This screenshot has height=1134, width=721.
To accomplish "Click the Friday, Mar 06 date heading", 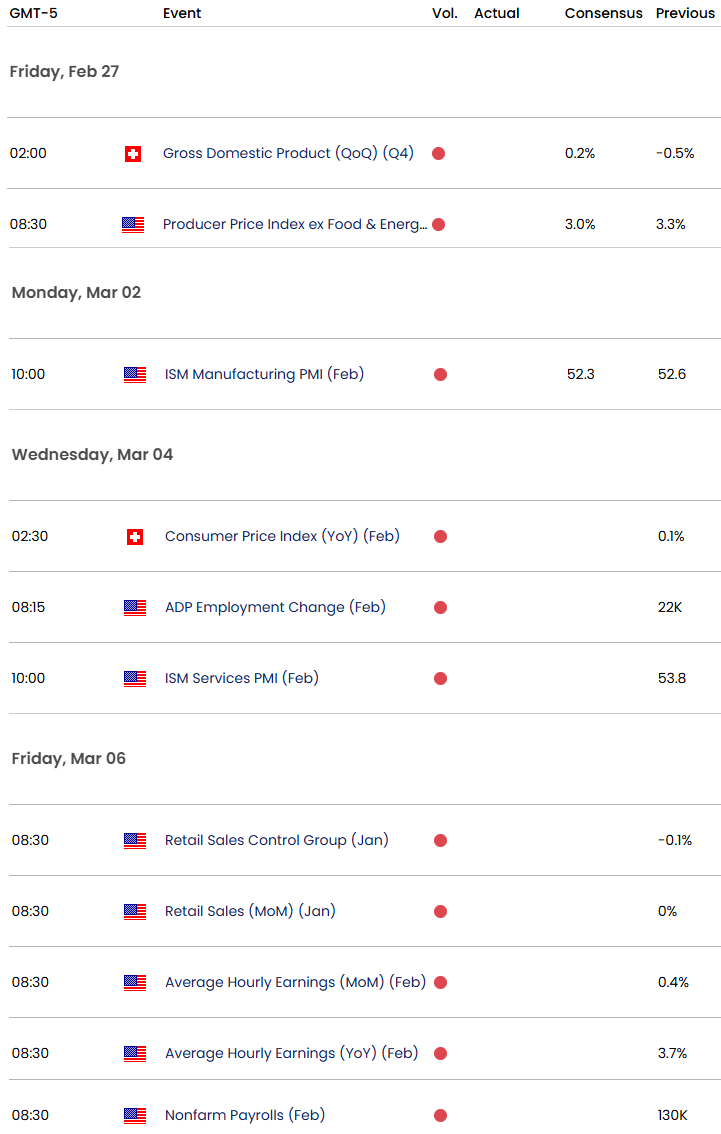I will (69, 758).
